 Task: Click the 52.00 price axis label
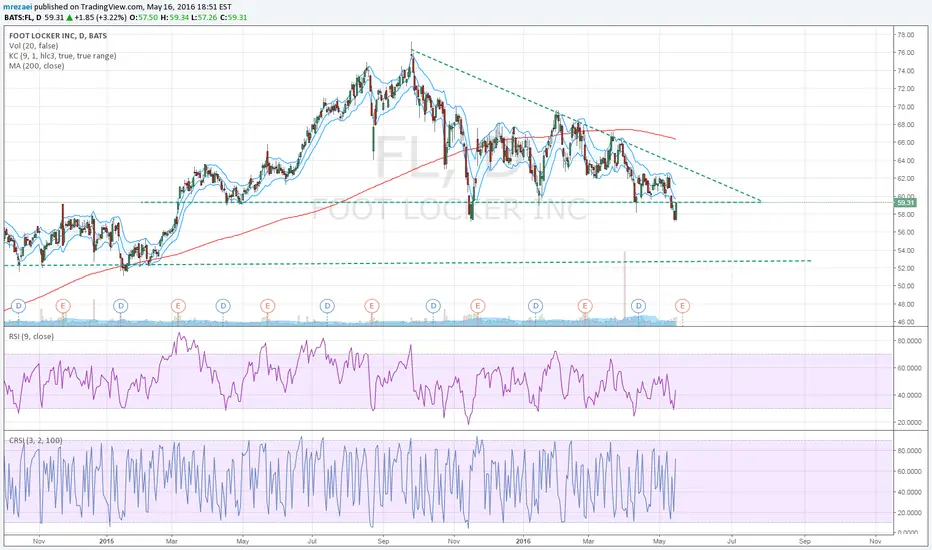pyautogui.click(x=906, y=268)
